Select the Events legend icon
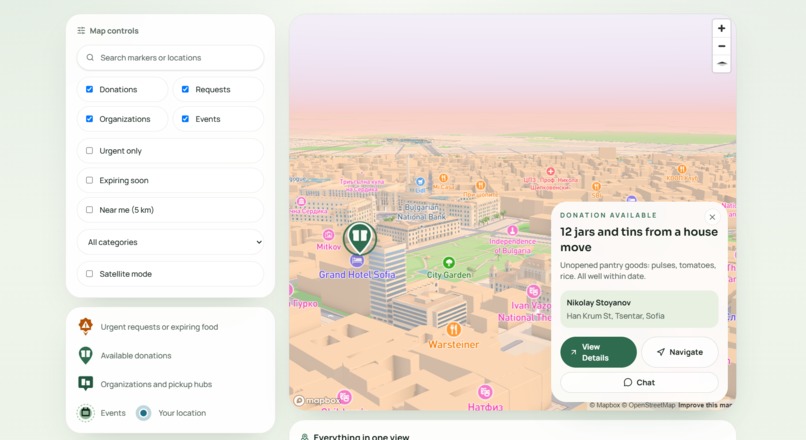 coord(85,413)
